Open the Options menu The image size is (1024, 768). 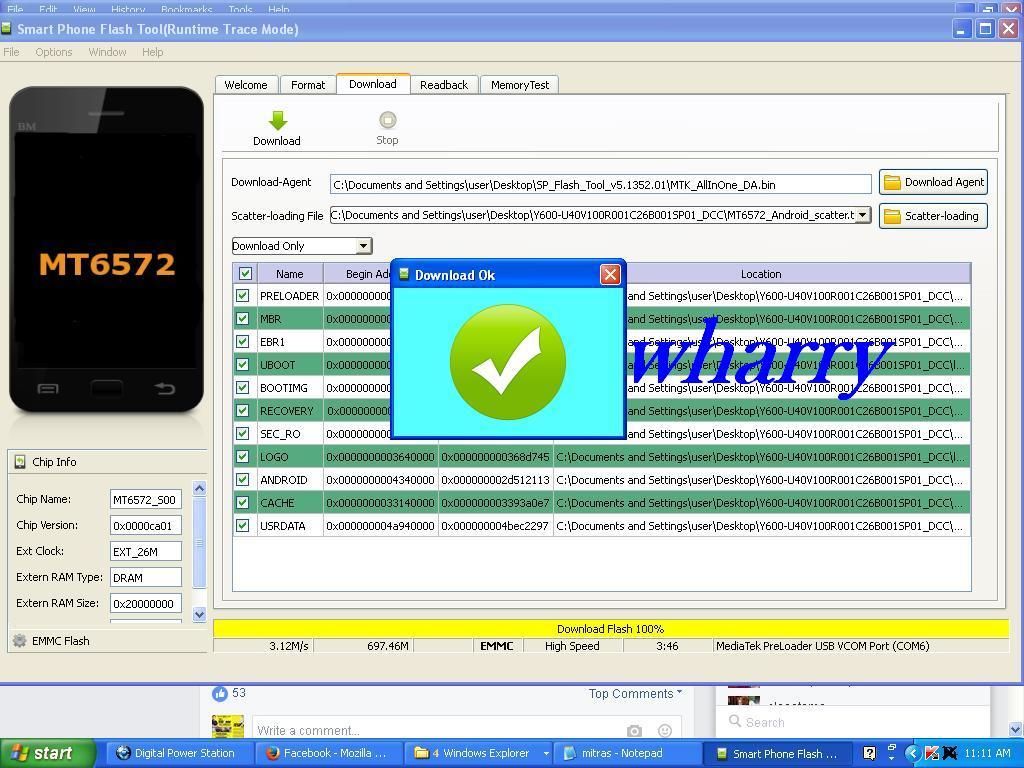pos(53,52)
